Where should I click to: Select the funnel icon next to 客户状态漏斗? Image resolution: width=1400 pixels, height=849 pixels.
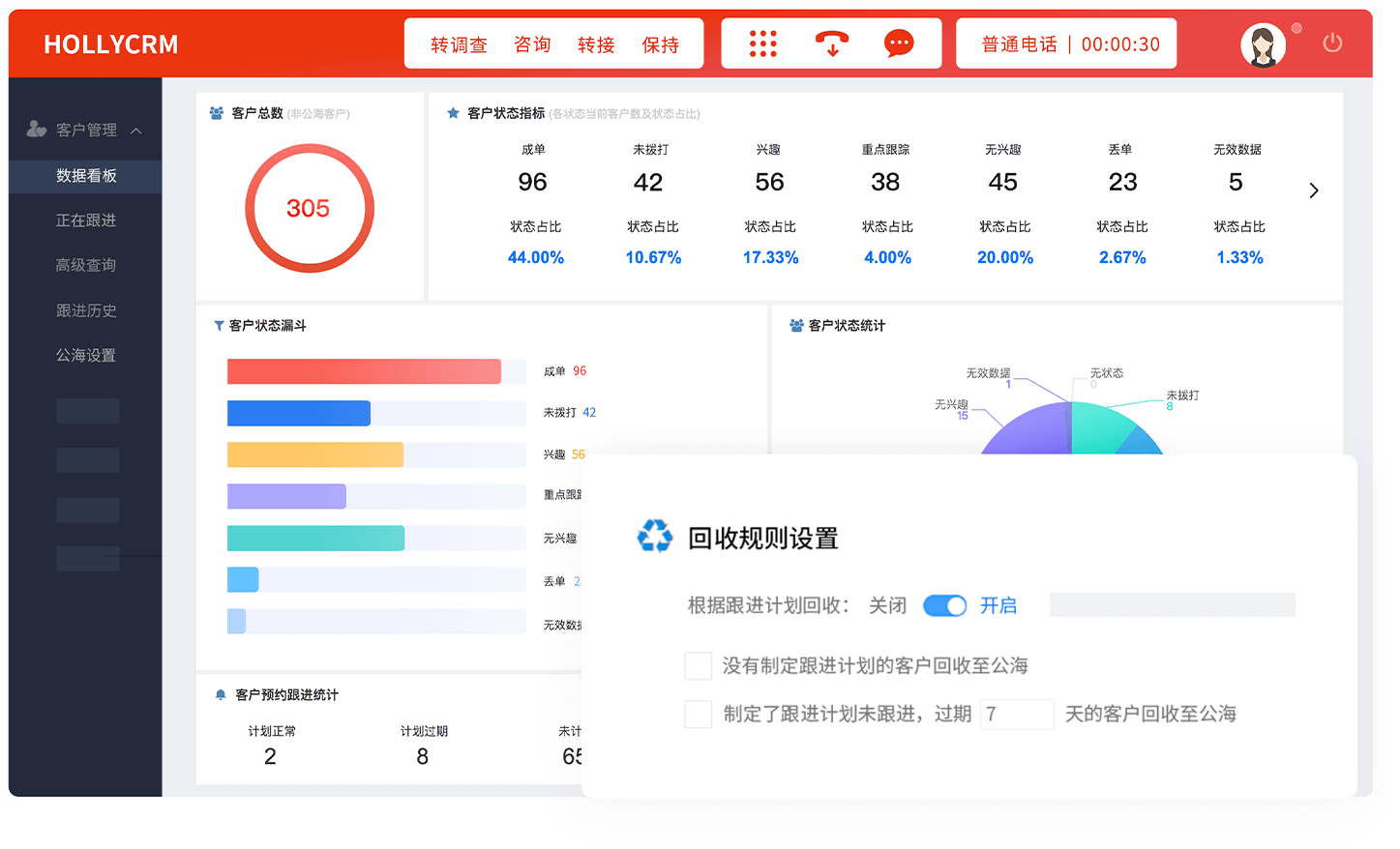pos(219,326)
